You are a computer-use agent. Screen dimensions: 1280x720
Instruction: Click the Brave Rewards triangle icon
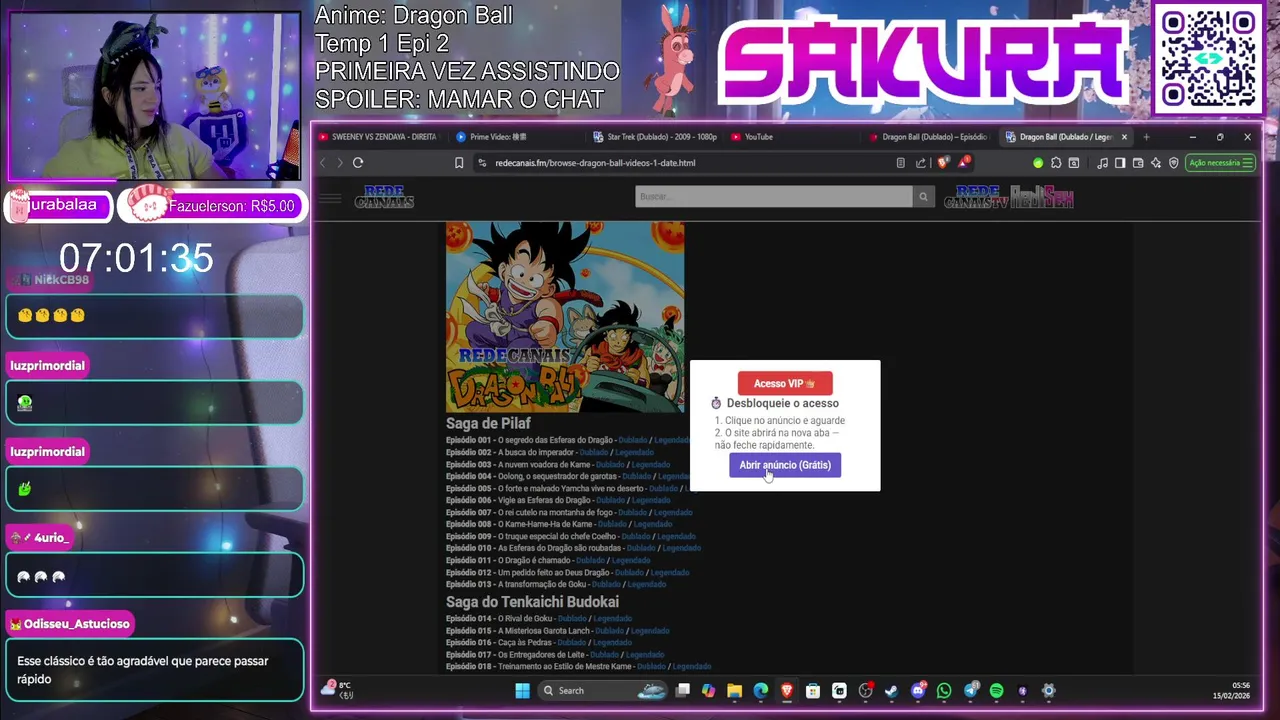[x=964, y=163]
